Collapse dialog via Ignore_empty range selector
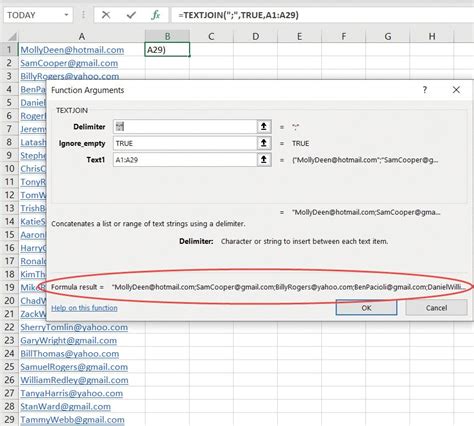This screenshot has height=426, width=474. (264, 143)
